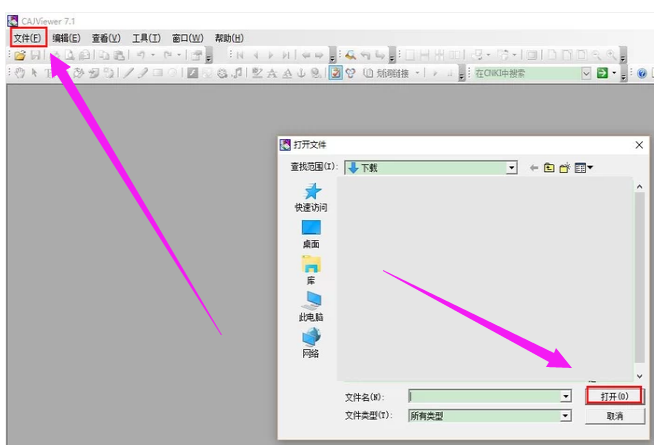Screen dimensions: 661x445
Task: Expand the 查找范围 下载 combo box
Action: (x=511, y=168)
